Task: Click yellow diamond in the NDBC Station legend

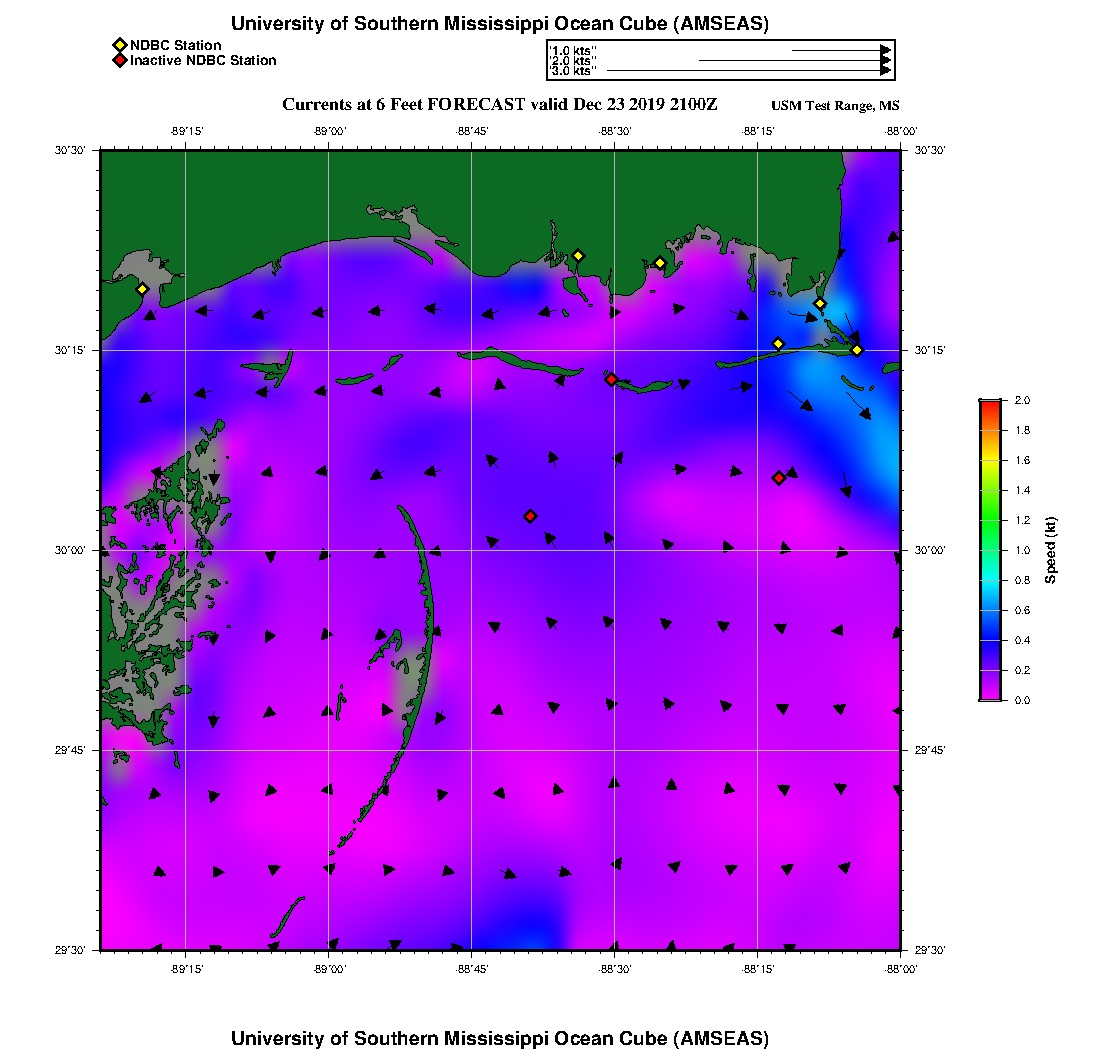Action: click(119, 45)
